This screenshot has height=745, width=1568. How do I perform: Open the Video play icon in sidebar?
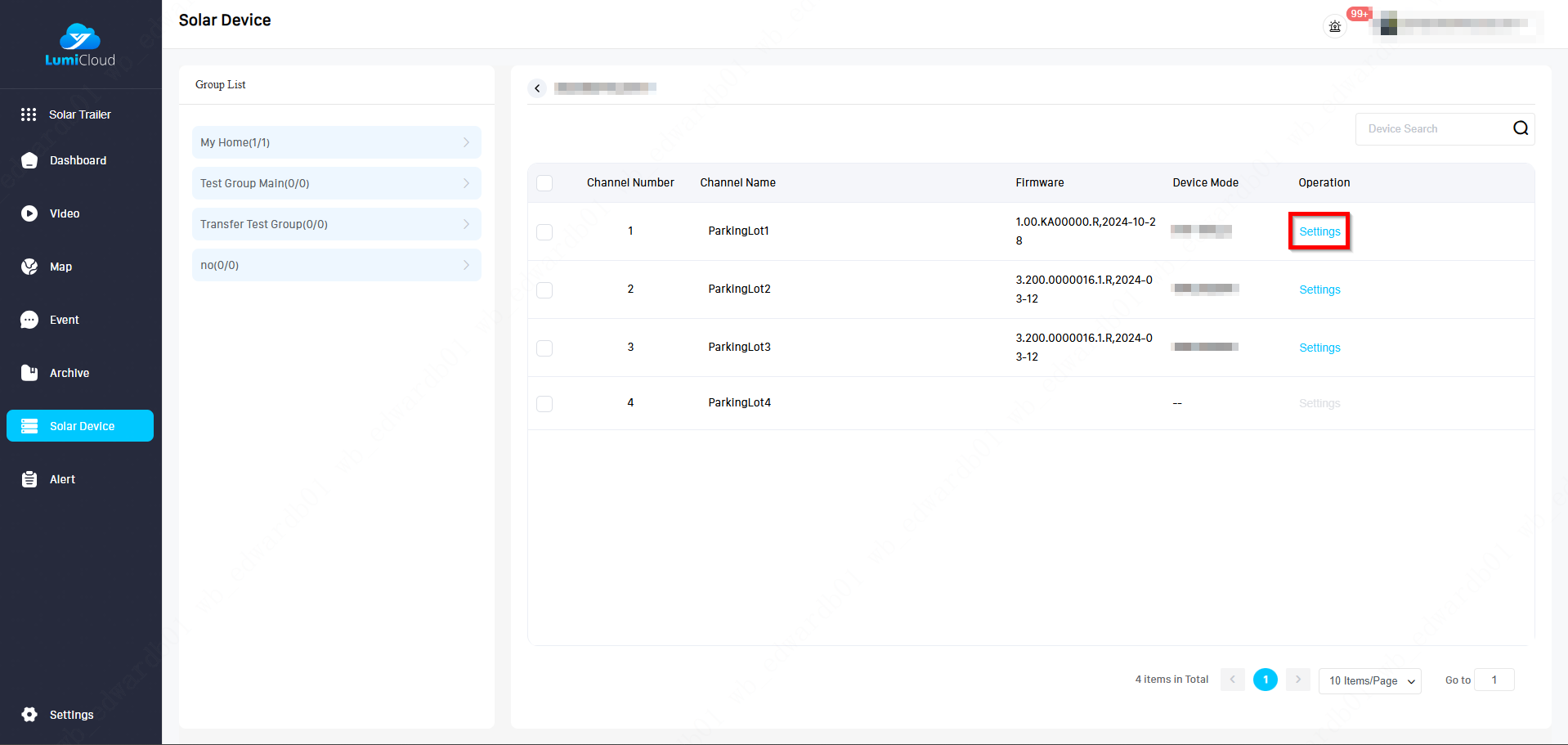(29, 213)
